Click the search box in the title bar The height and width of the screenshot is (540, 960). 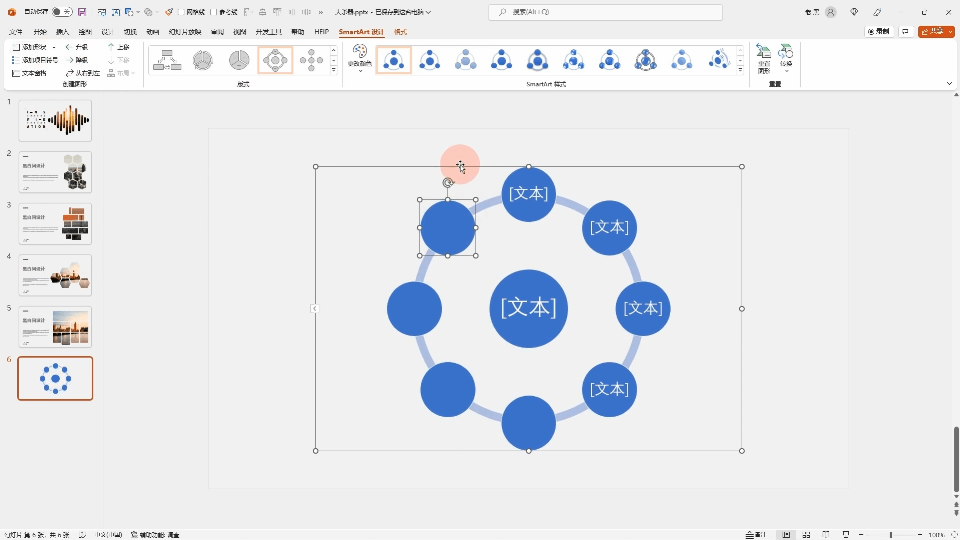pos(606,12)
